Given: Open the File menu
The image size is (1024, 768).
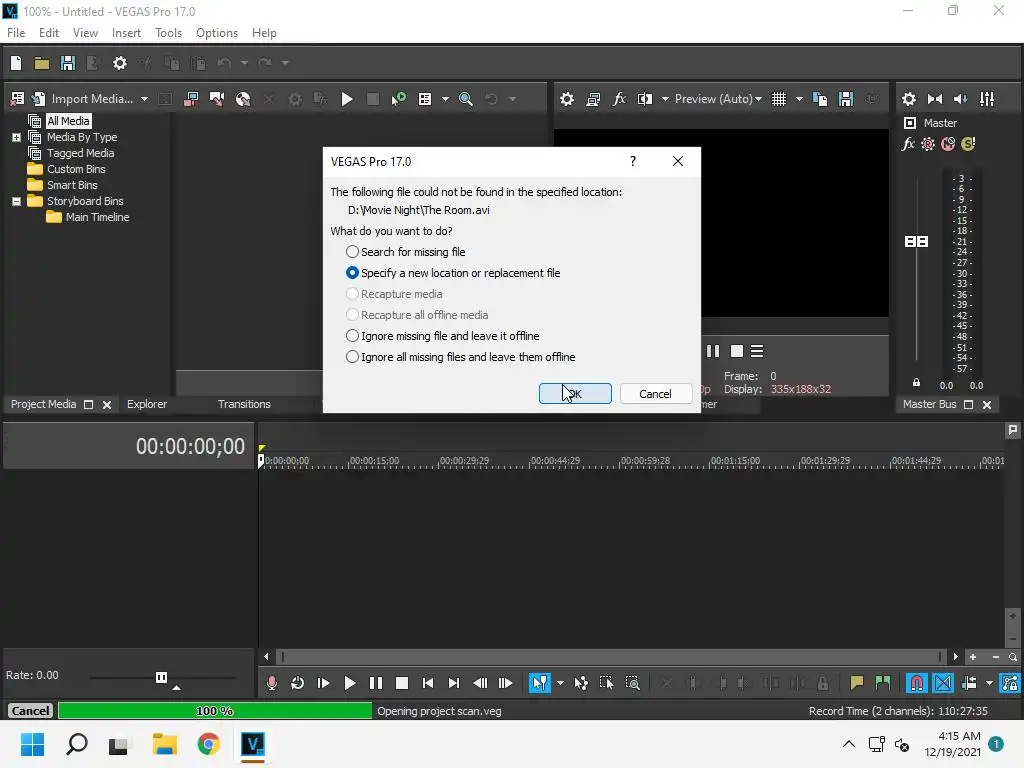Looking at the screenshot, I should (x=16, y=33).
